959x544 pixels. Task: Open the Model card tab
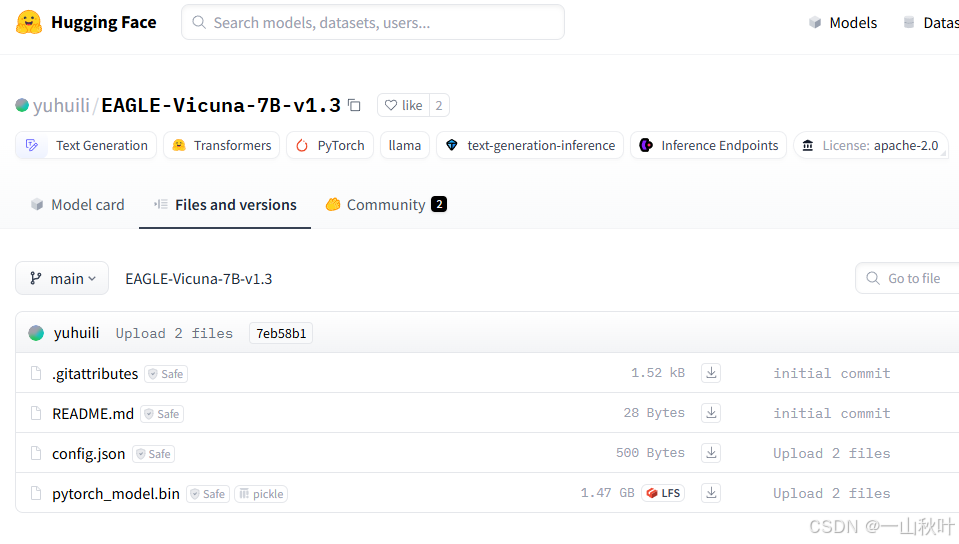78,205
